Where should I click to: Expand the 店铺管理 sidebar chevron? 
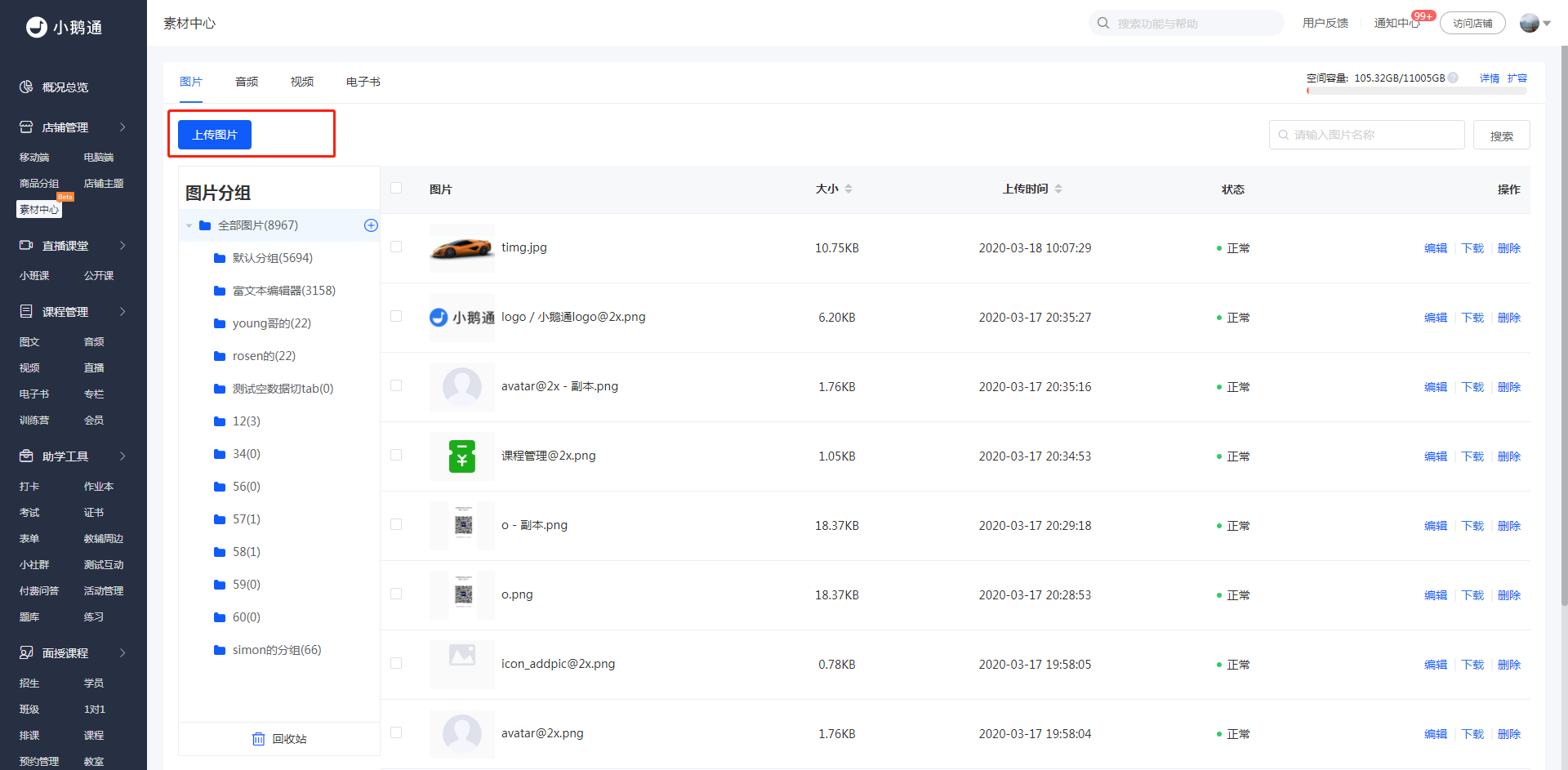122,127
